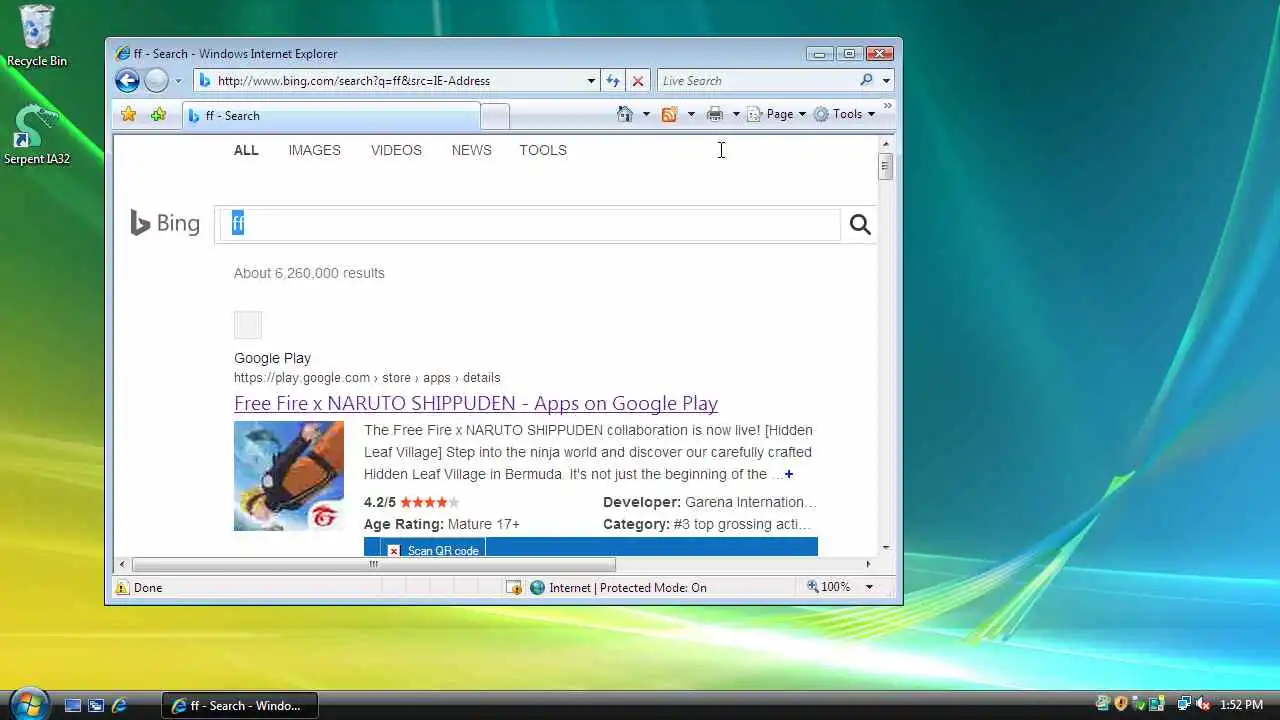1280x720 pixels.
Task: Open the Tools menu
Action: pos(844,114)
